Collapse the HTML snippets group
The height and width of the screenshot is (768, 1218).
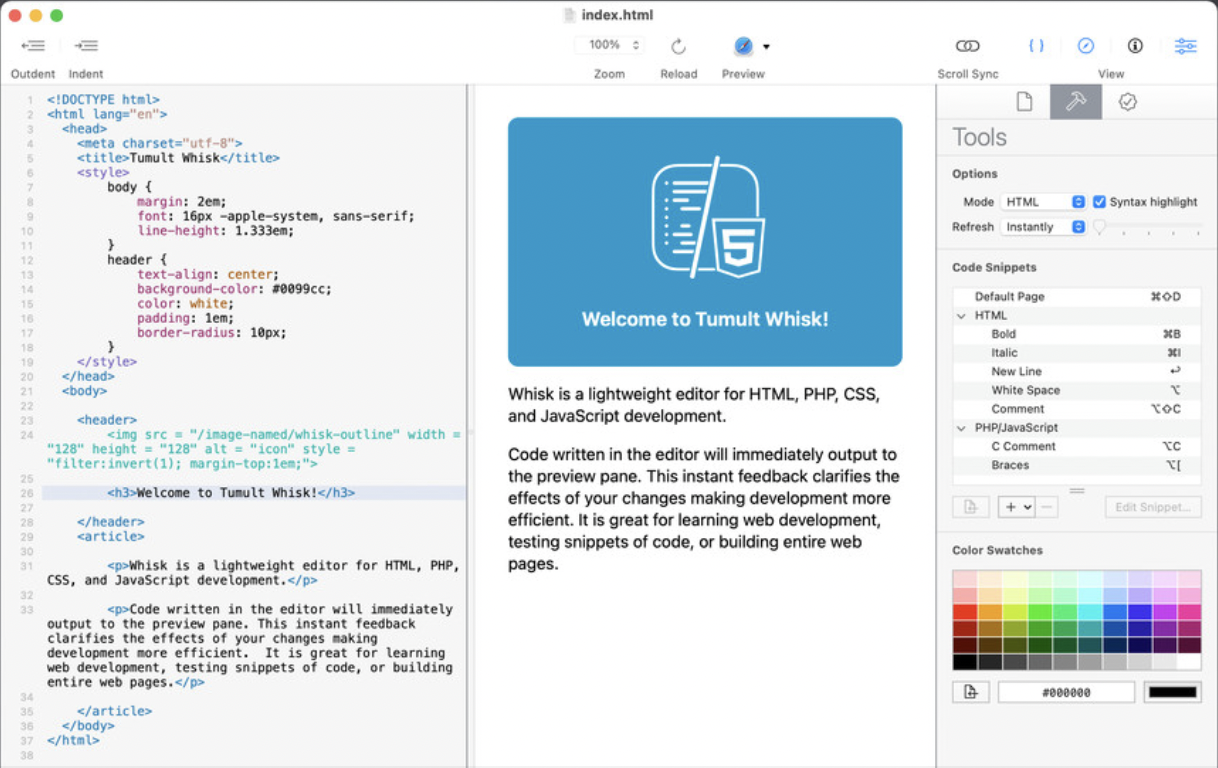pyautogui.click(x=962, y=314)
